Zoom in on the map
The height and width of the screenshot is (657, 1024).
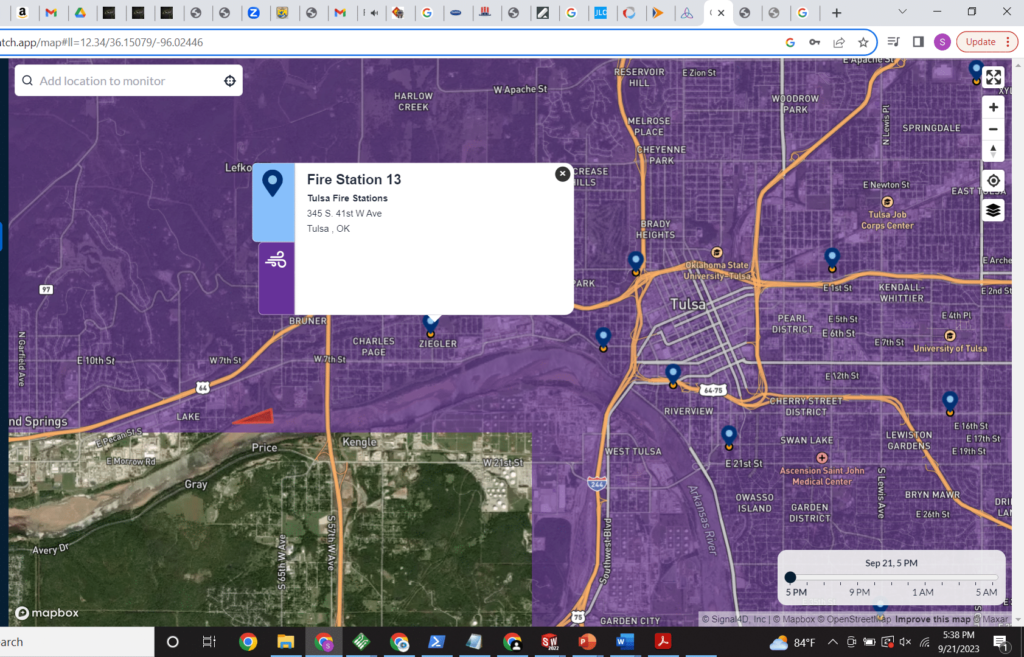[993, 107]
